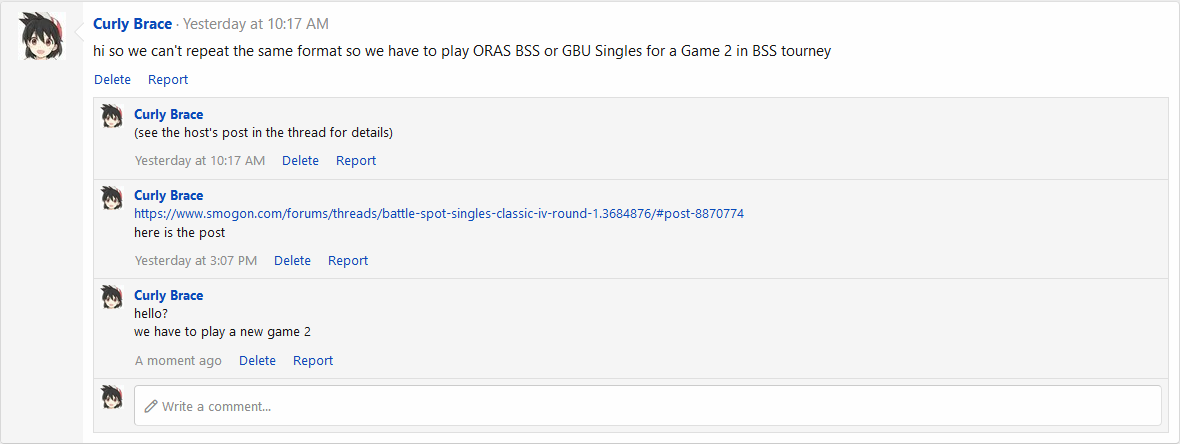
Task: Click the pencil icon in comment box
Action: point(151,406)
